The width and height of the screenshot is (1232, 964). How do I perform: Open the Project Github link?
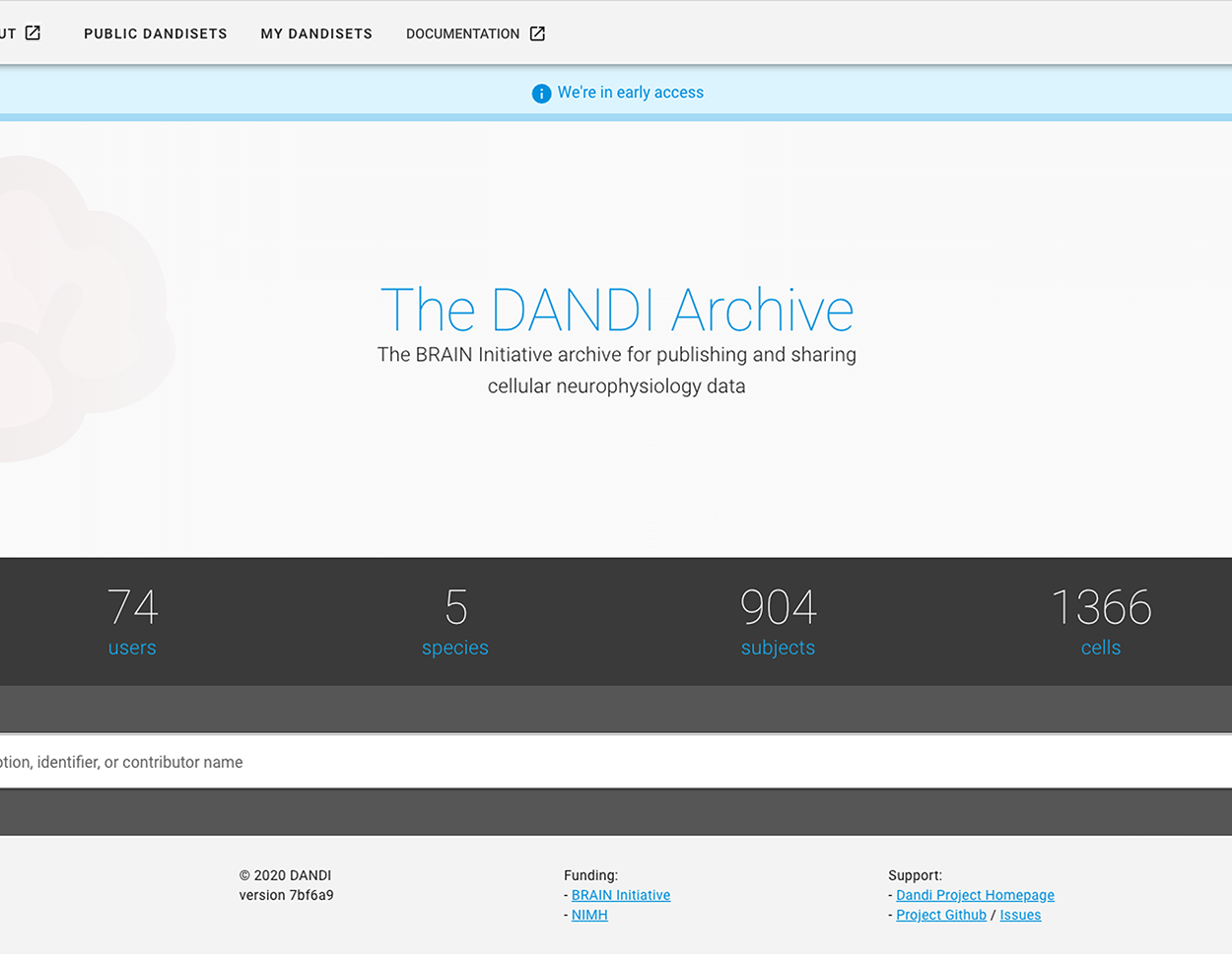coord(941,915)
